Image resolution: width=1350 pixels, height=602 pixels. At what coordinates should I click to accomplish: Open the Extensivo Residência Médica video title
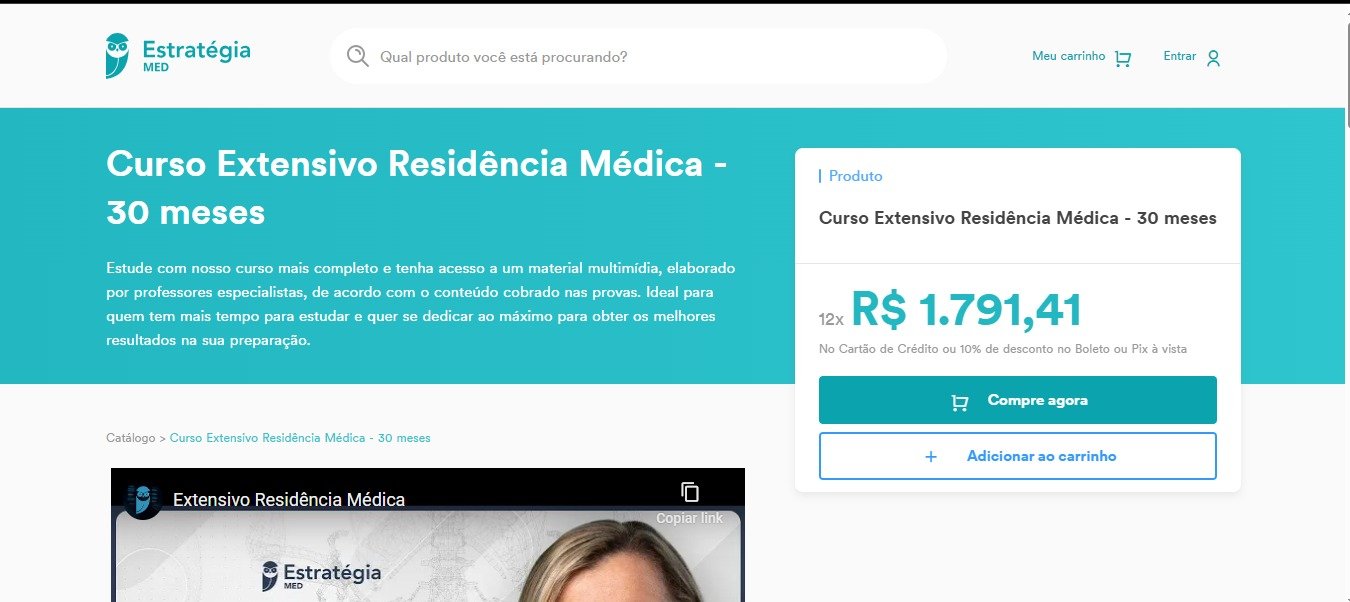[x=289, y=500]
